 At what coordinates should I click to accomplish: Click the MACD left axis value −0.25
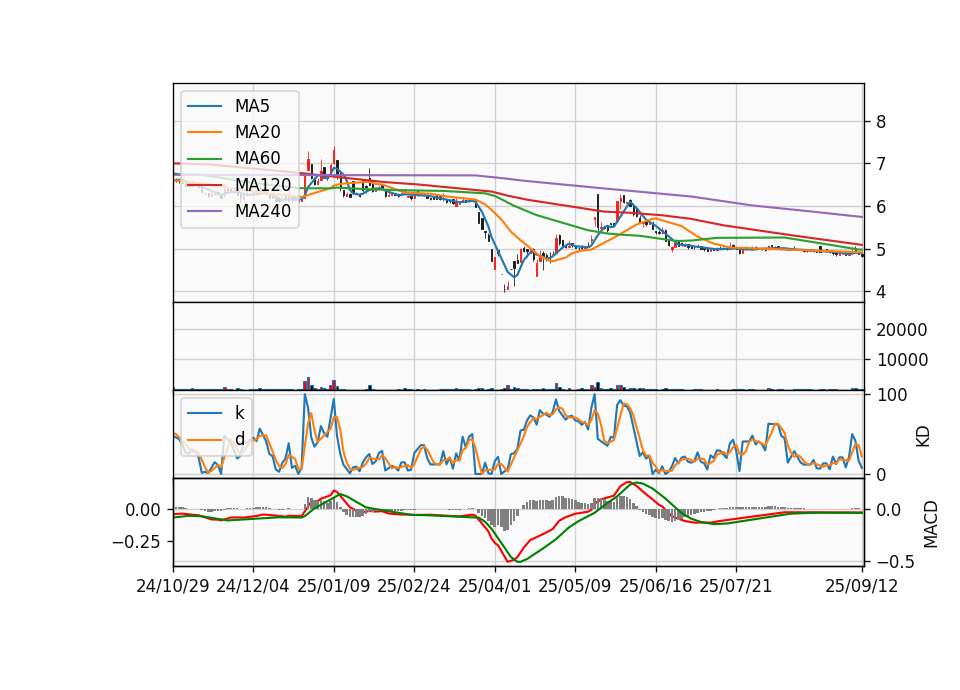[136, 542]
